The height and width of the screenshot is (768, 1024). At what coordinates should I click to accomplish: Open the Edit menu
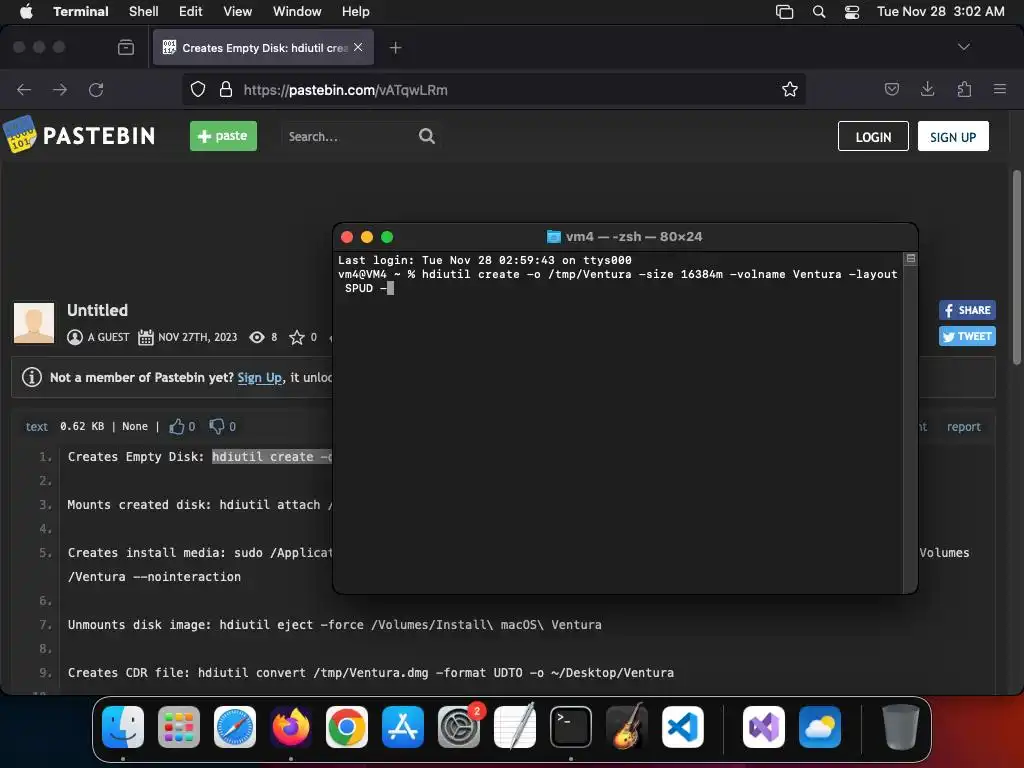tap(191, 11)
